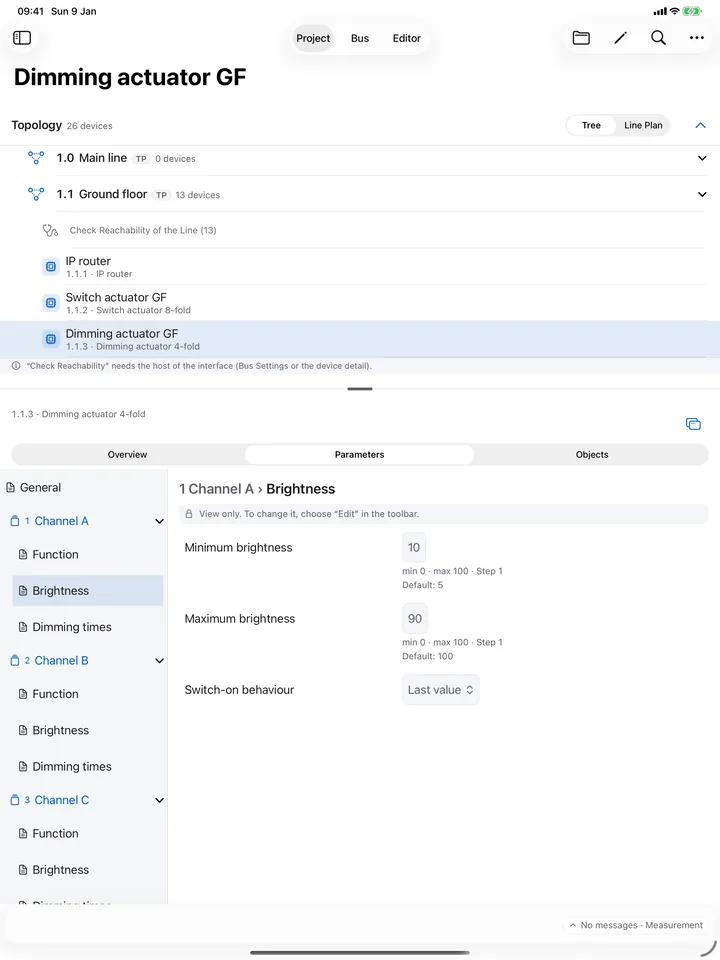Click the pencil Edit icon

pyautogui.click(x=620, y=38)
